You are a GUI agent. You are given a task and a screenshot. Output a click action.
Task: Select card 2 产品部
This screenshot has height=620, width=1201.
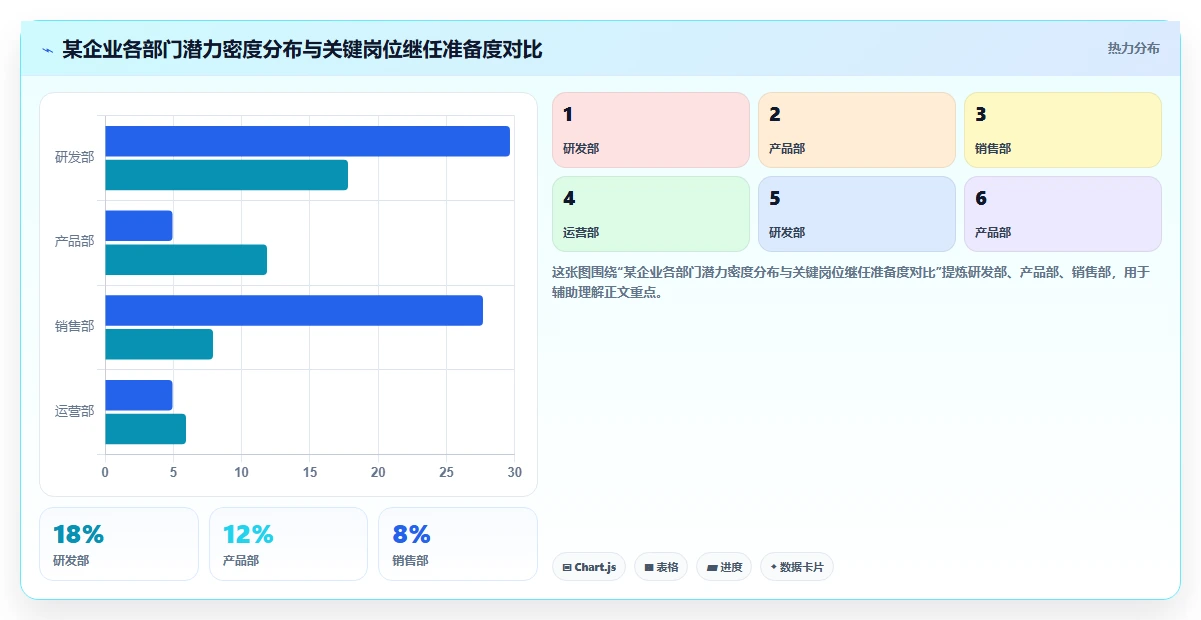[857, 130]
